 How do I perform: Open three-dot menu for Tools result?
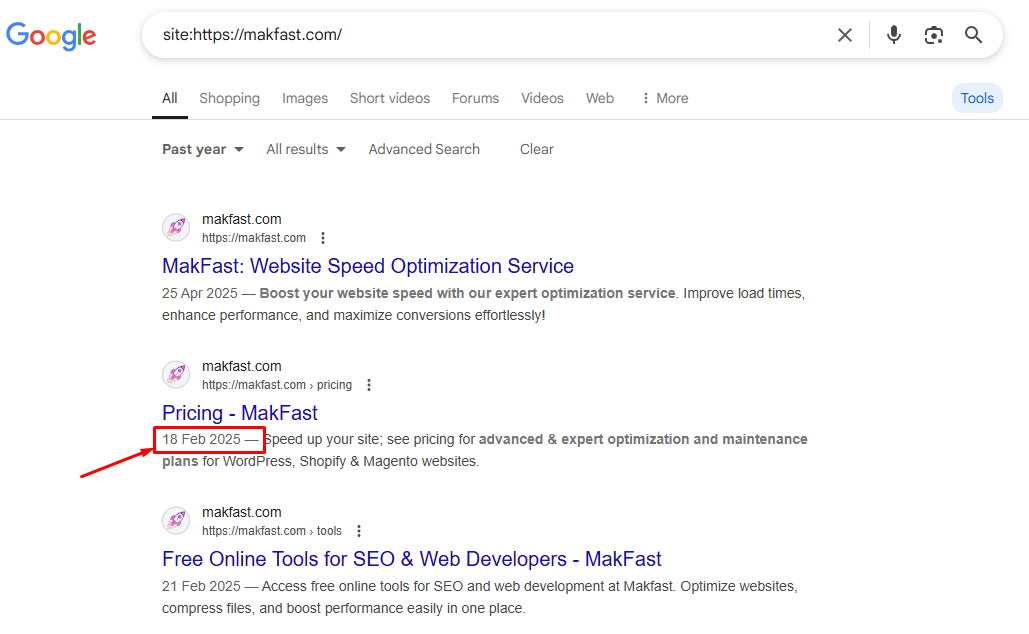[x=359, y=531]
